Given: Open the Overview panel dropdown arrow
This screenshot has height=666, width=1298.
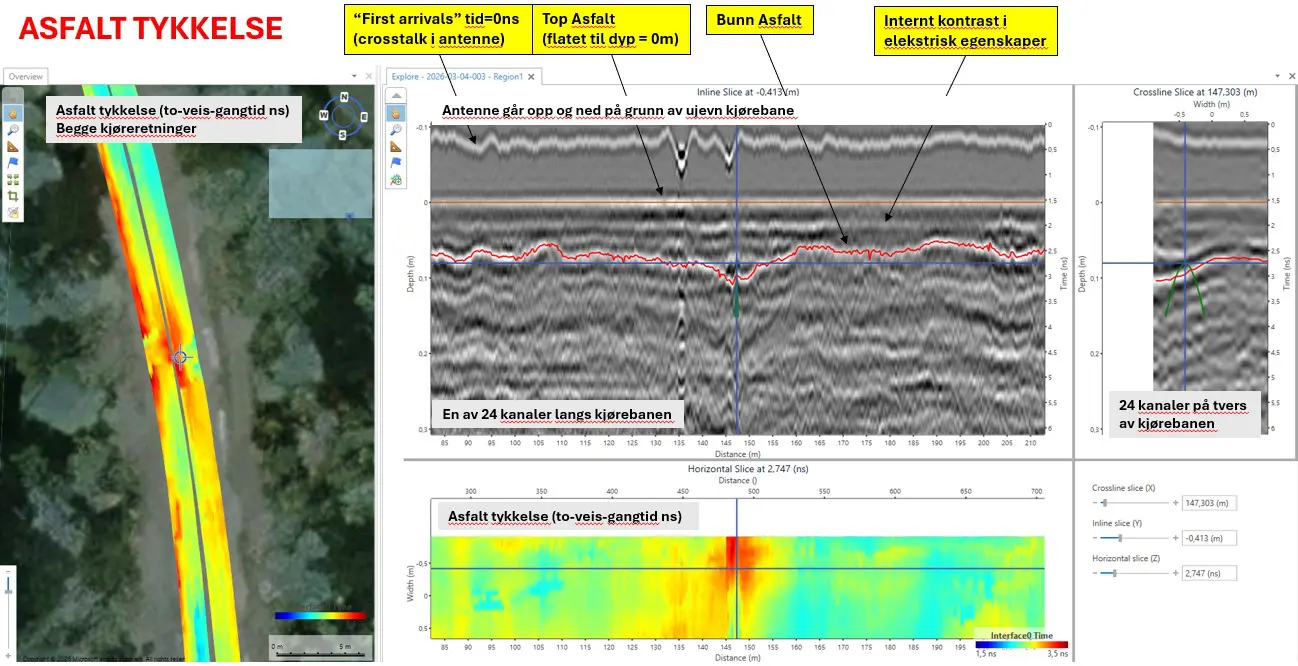Looking at the screenshot, I should tap(354, 76).
